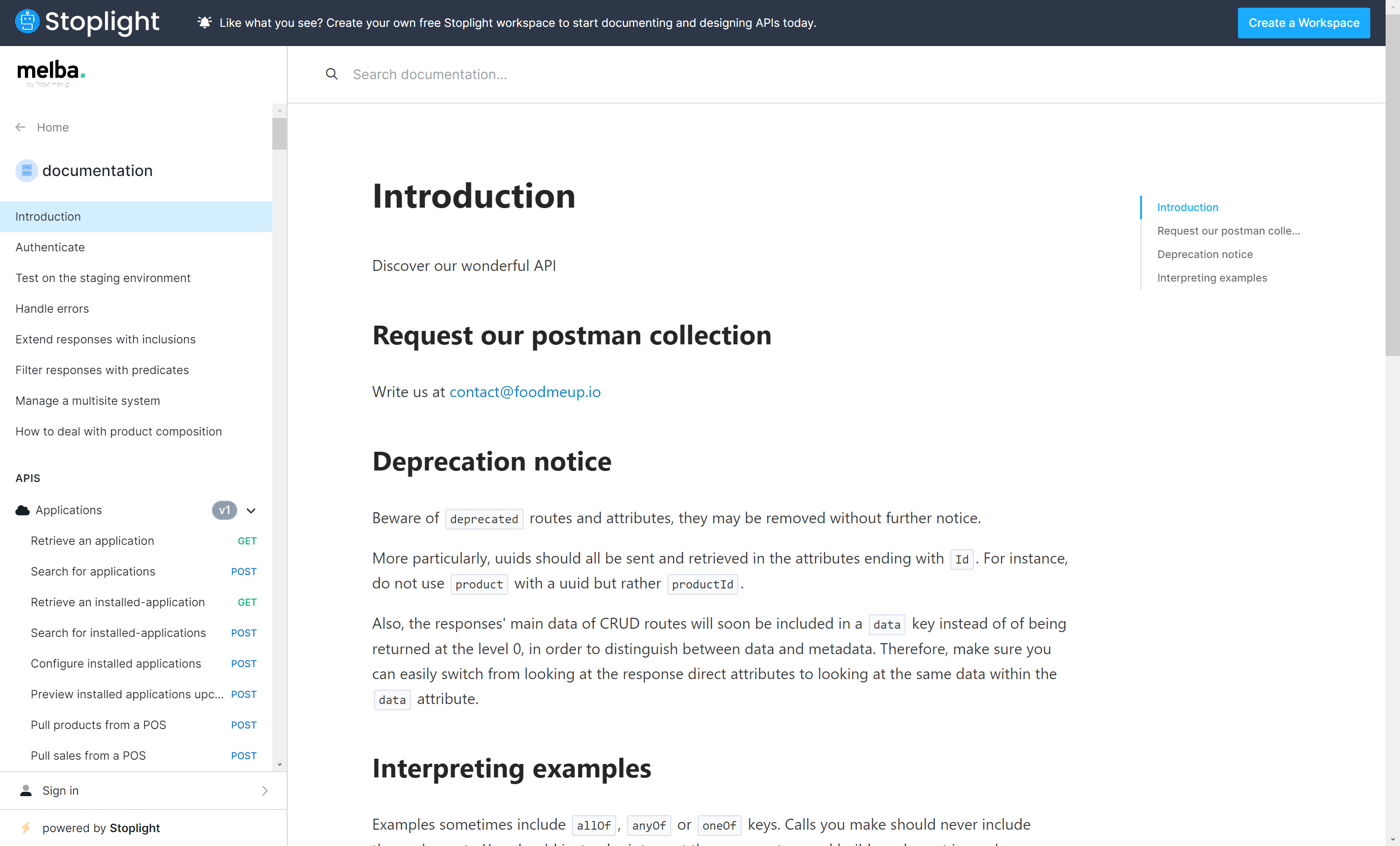Click the Applications cloud icon
1400x846 pixels.
click(x=23, y=510)
